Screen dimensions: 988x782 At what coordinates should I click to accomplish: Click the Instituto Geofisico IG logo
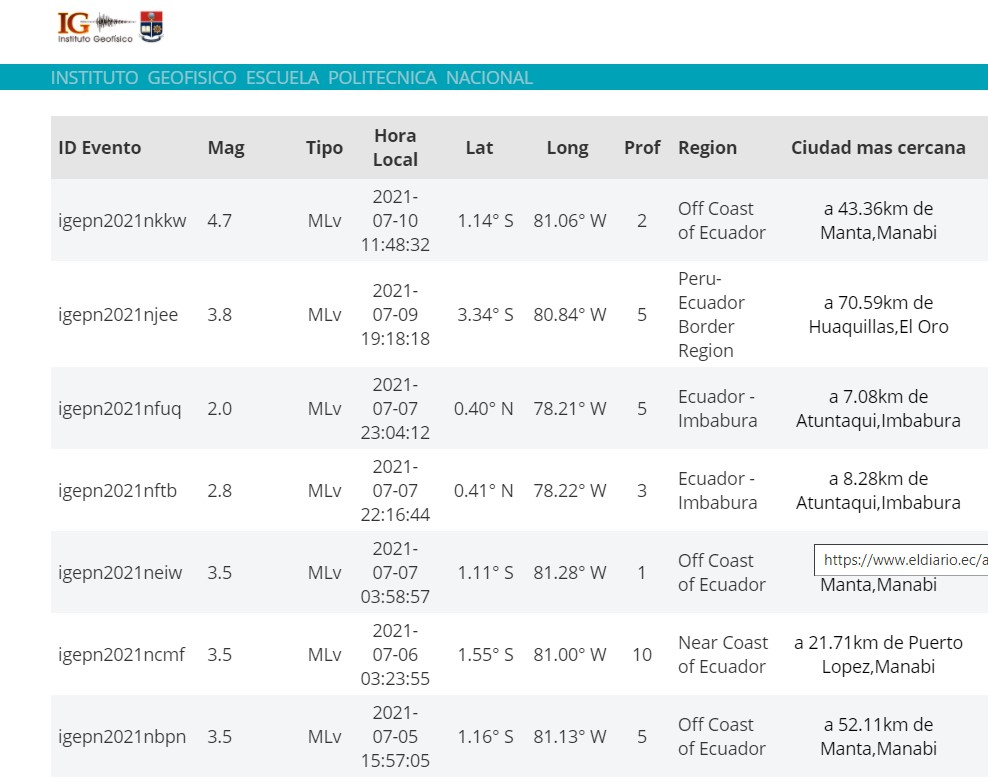pos(95,28)
